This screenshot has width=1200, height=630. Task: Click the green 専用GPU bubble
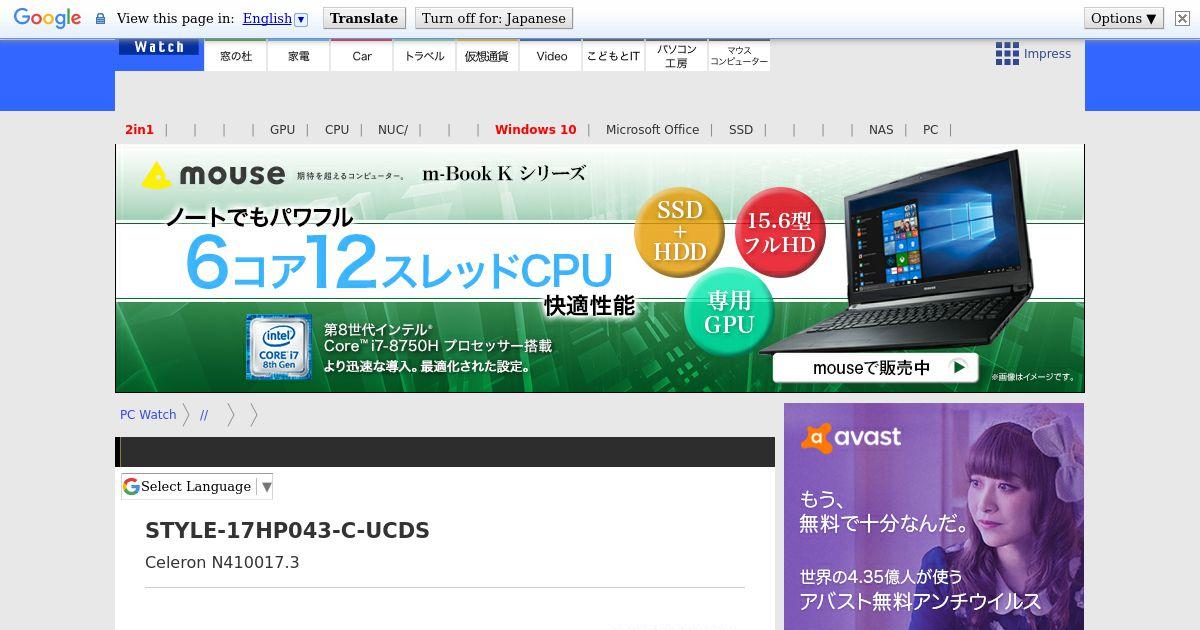point(729,312)
